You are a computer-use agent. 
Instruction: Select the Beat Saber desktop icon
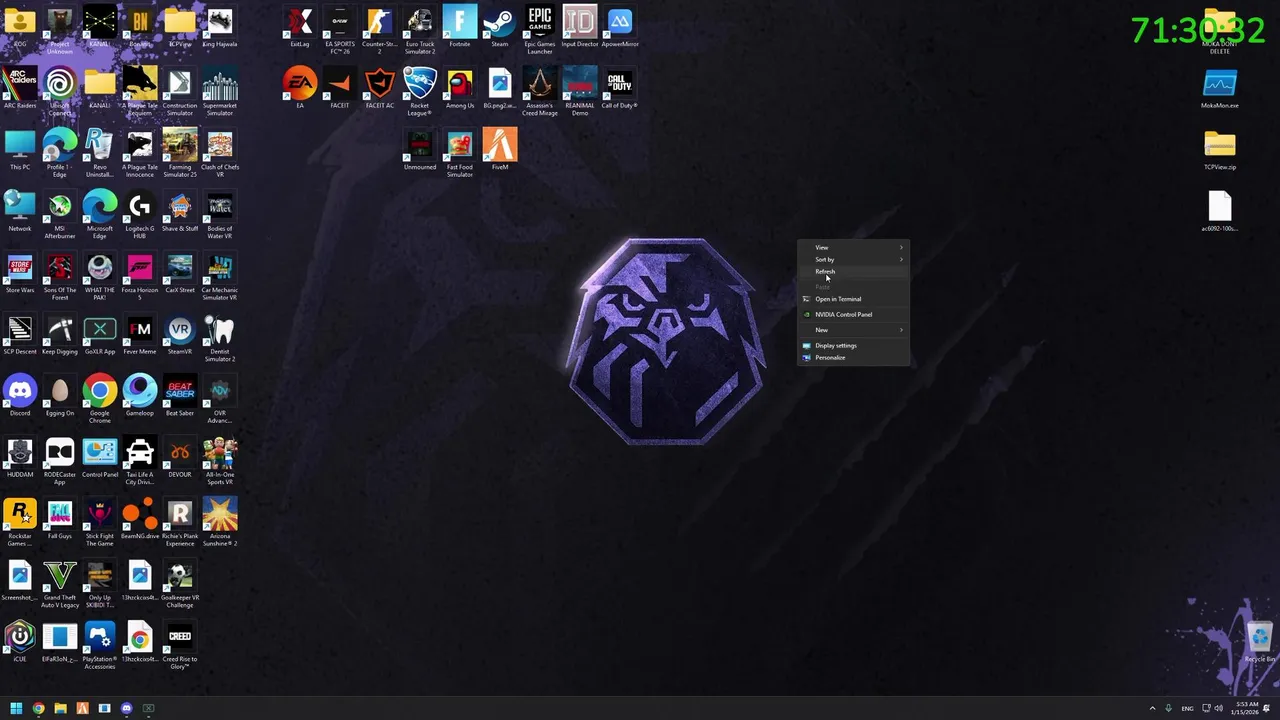pos(180,396)
